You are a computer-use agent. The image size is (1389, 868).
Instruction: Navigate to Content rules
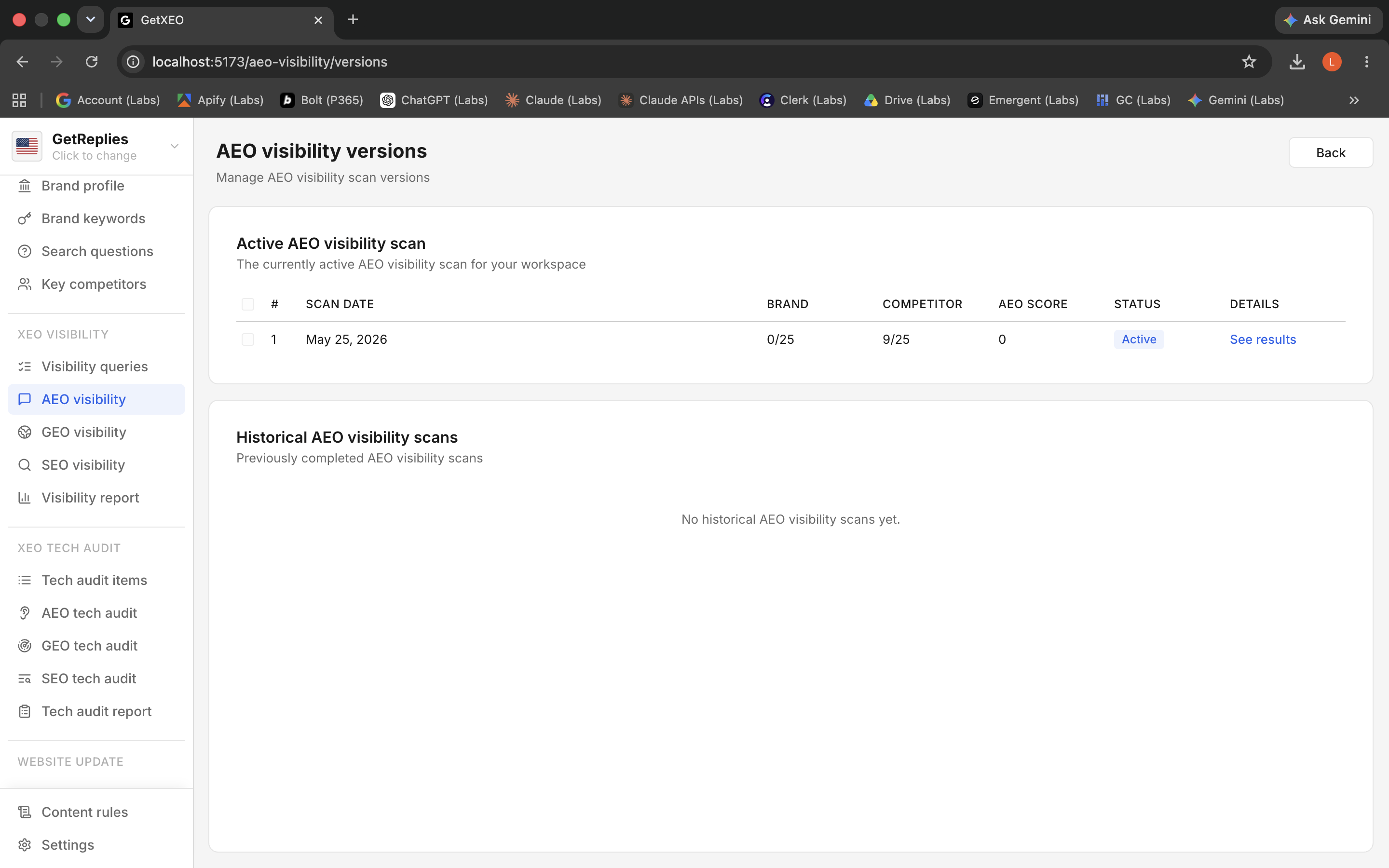click(x=96, y=813)
